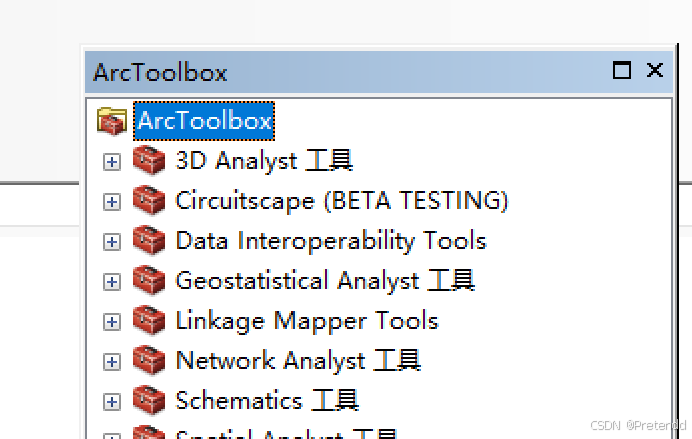
Task: Select Geostatistical Analyst 工具 label
Action: pos(325,281)
